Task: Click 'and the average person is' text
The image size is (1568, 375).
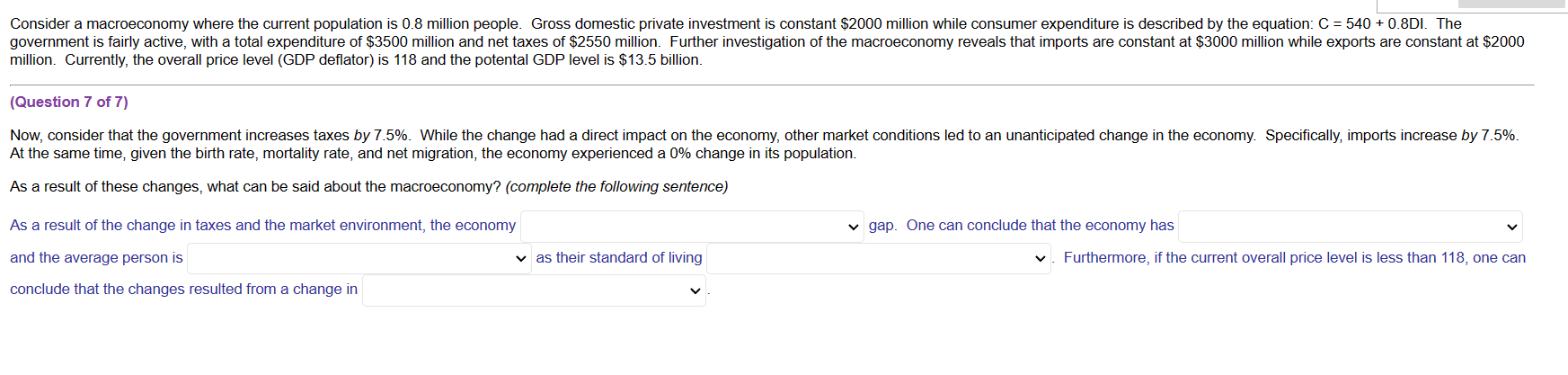Action: (x=96, y=258)
